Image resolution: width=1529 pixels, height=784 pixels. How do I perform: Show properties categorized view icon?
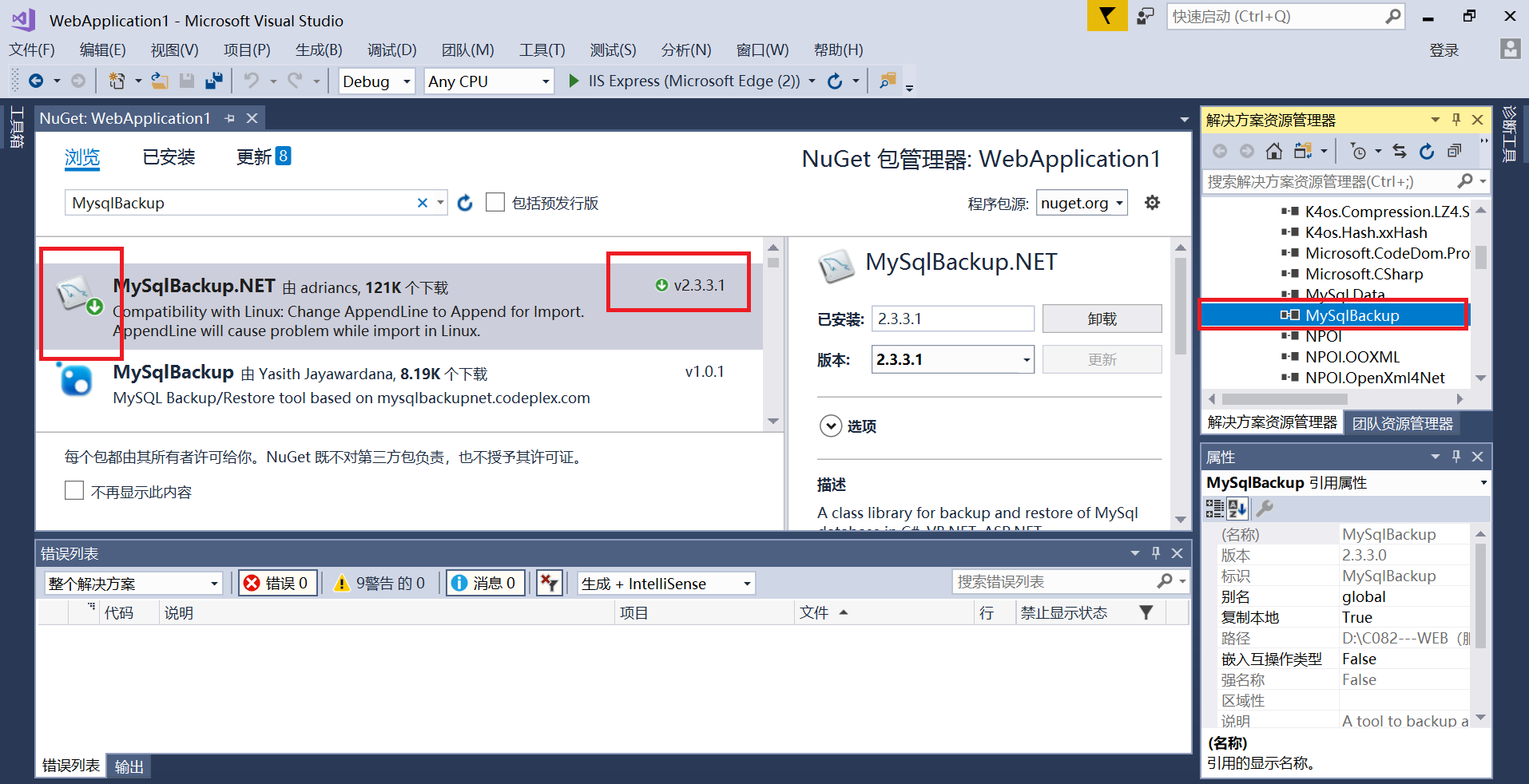click(x=1214, y=508)
